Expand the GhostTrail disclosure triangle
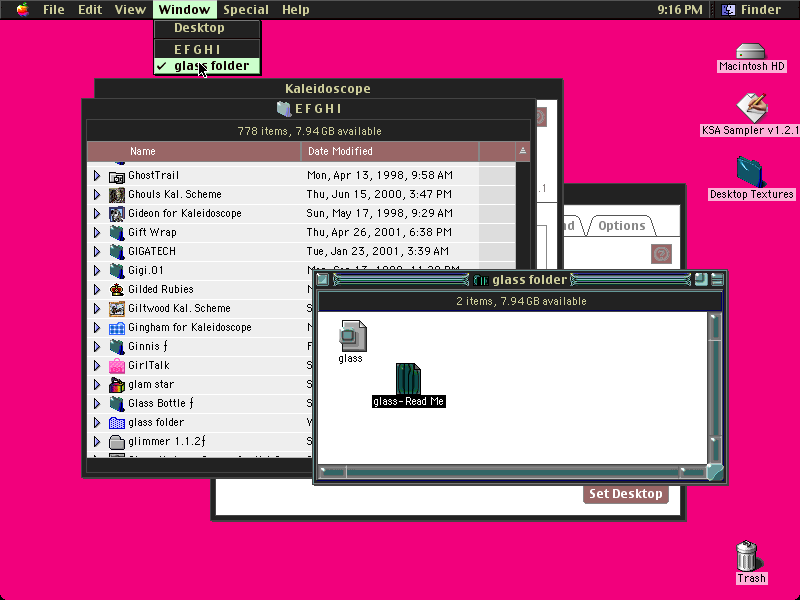 click(x=96, y=176)
